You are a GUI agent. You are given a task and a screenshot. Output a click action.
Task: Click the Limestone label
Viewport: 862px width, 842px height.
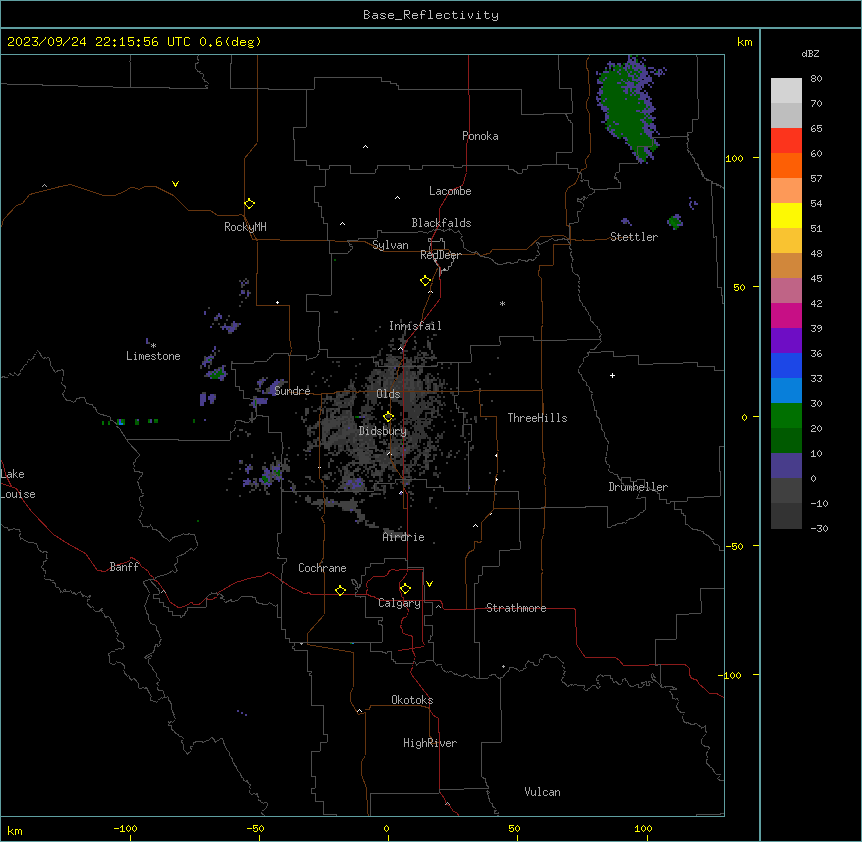[x=153, y=356]
